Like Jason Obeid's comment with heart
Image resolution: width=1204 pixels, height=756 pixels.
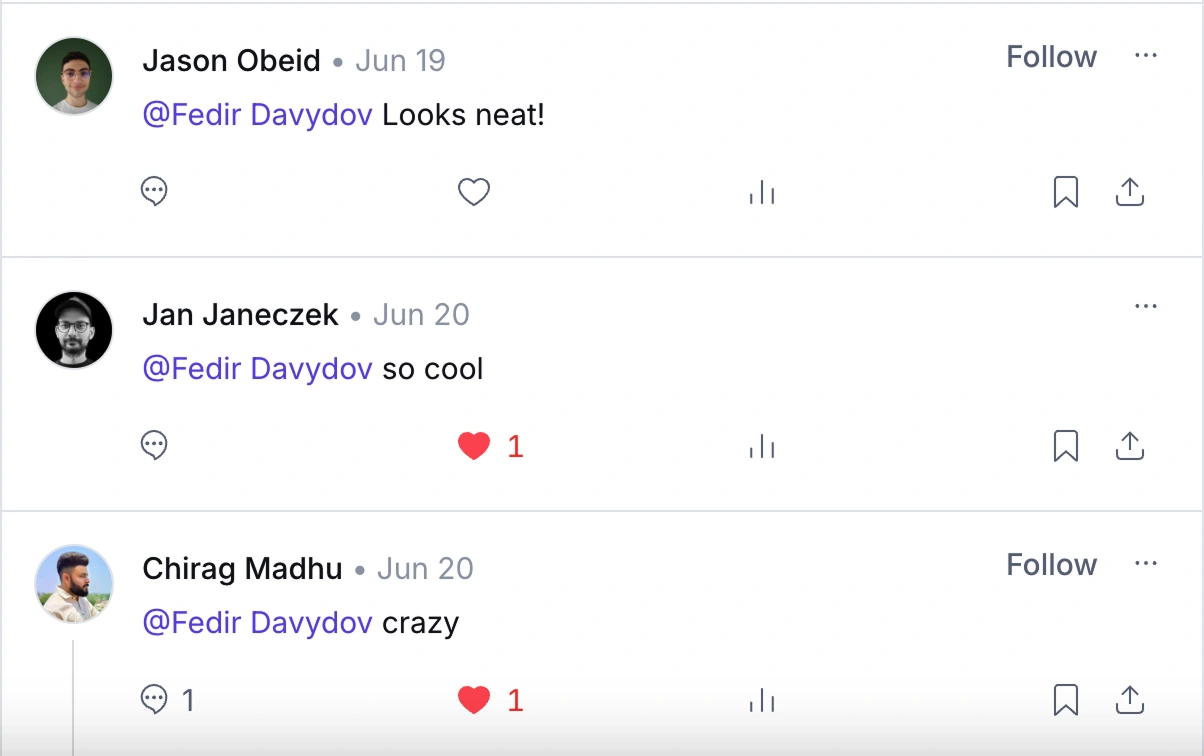coord(474,191)
